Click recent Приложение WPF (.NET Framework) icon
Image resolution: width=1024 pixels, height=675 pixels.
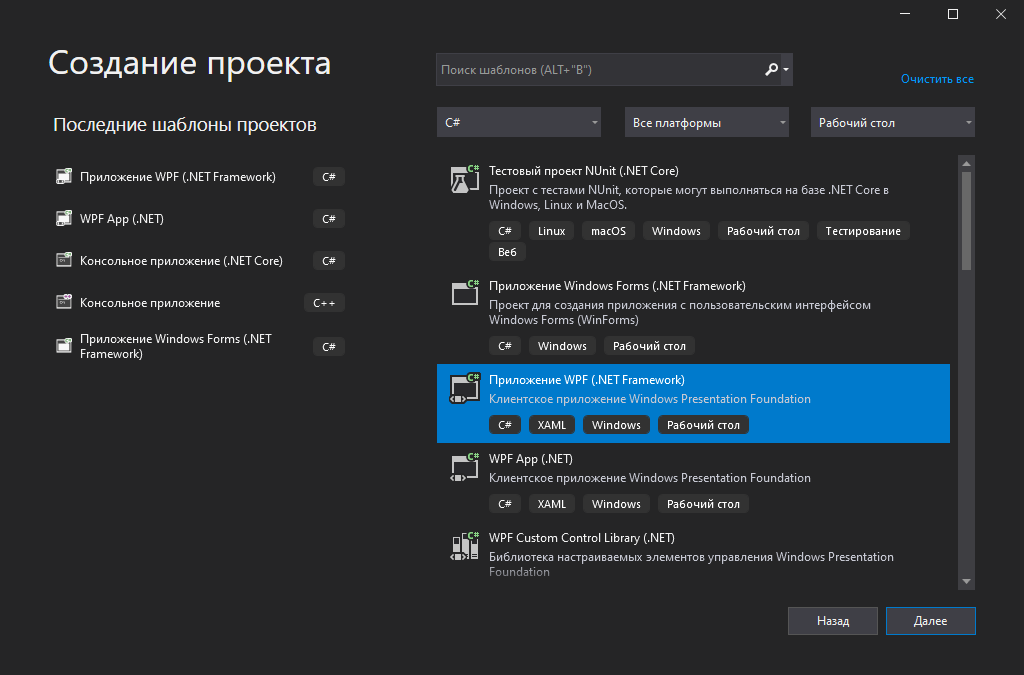[x=63, y=176]
